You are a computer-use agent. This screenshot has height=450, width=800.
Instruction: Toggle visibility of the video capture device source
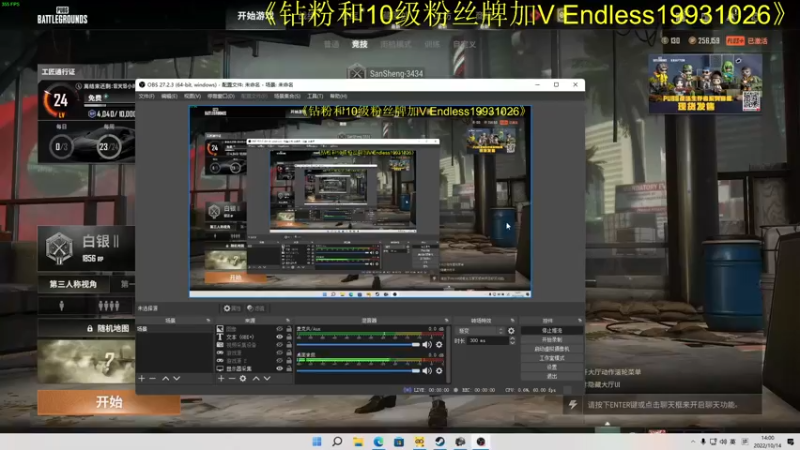point(279,345)
